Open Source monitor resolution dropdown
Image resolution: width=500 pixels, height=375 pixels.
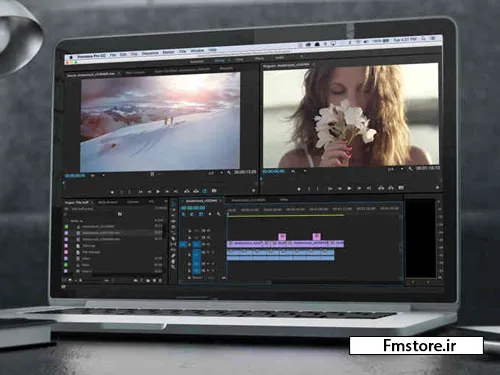tap(215, 173)
